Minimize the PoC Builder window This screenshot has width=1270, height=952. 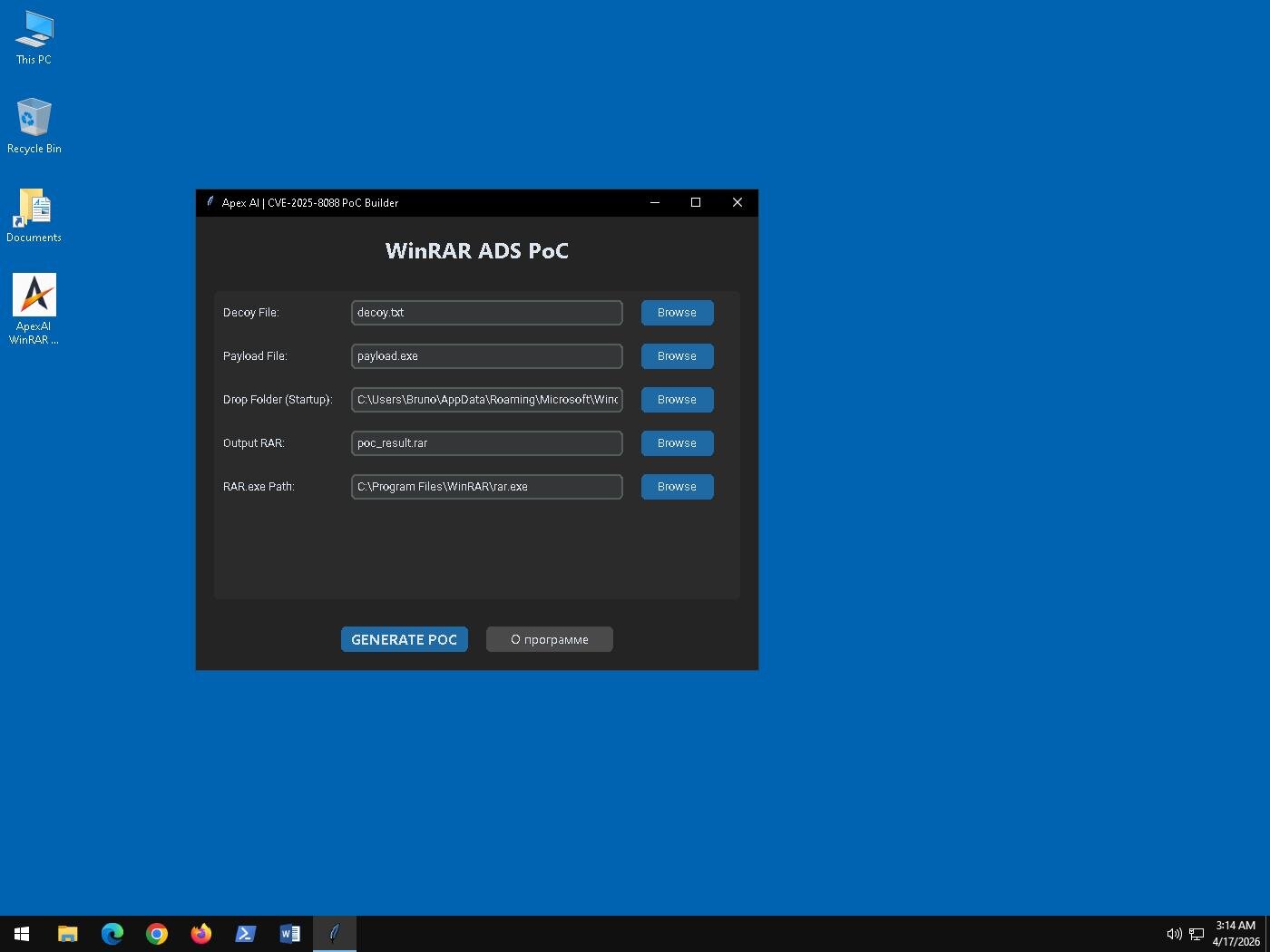655,202
